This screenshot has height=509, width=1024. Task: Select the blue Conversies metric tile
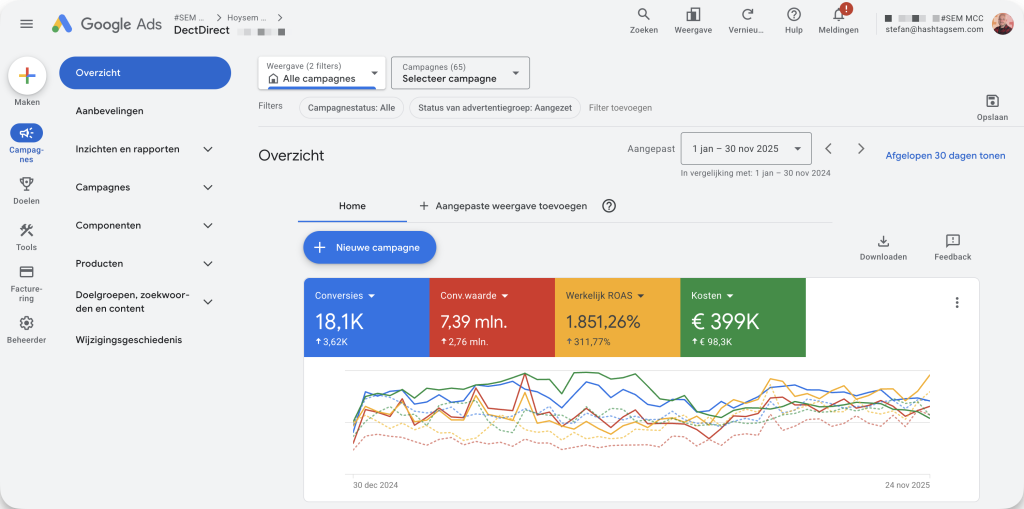point(366,317)
